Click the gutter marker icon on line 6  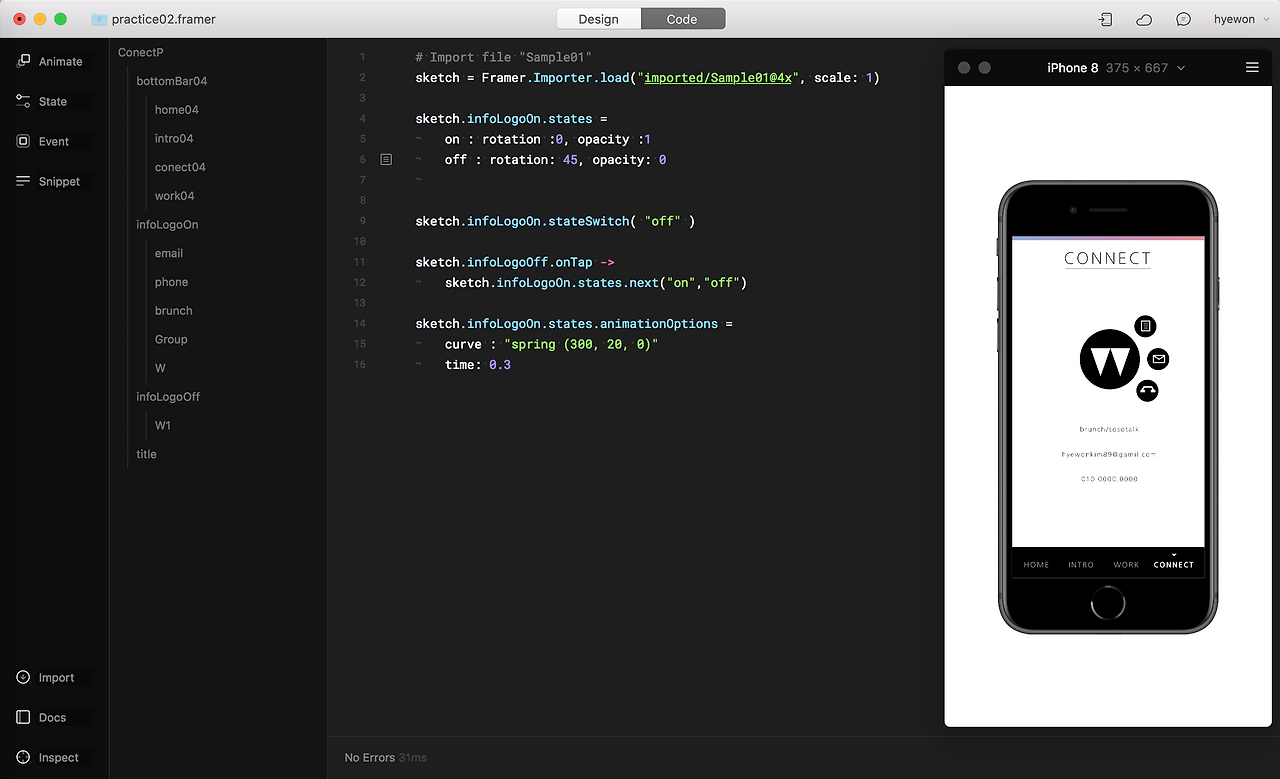pos(386,159)
